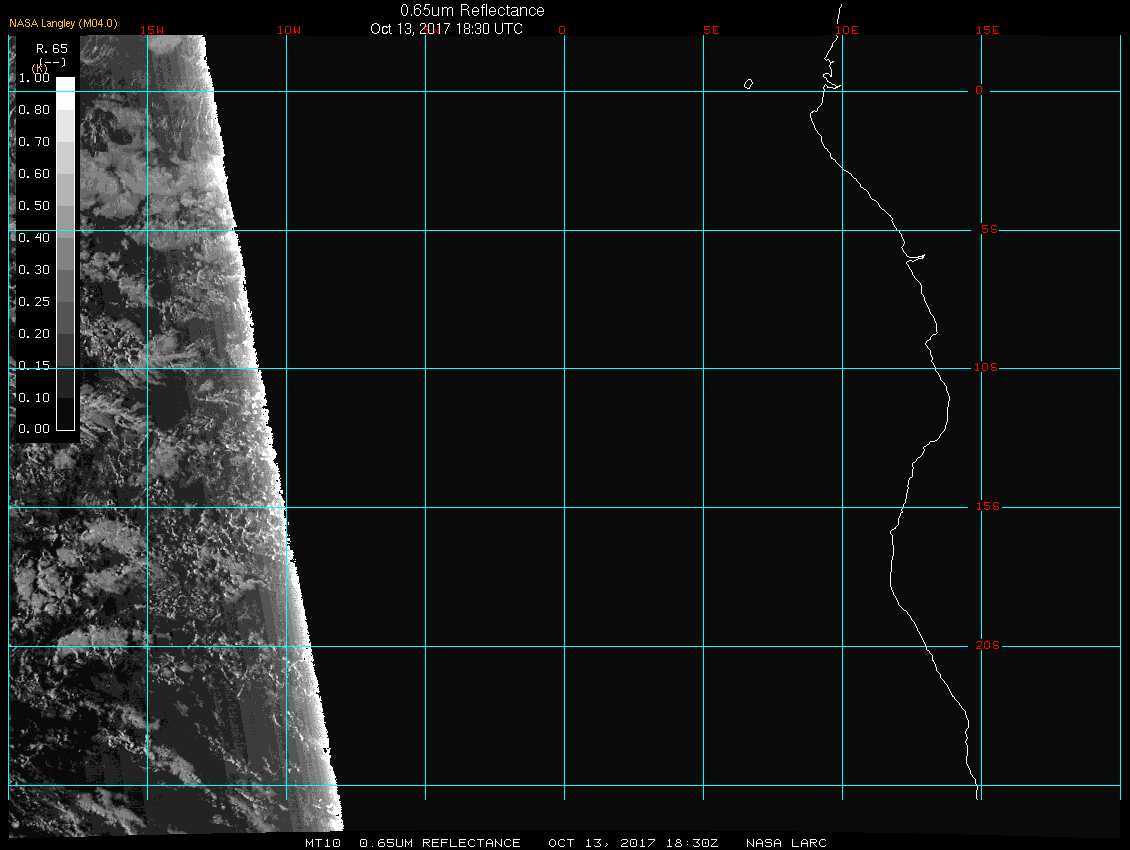1130x850 pixels.
Task: Click the 10W longitude label
Action: point(288,30)
